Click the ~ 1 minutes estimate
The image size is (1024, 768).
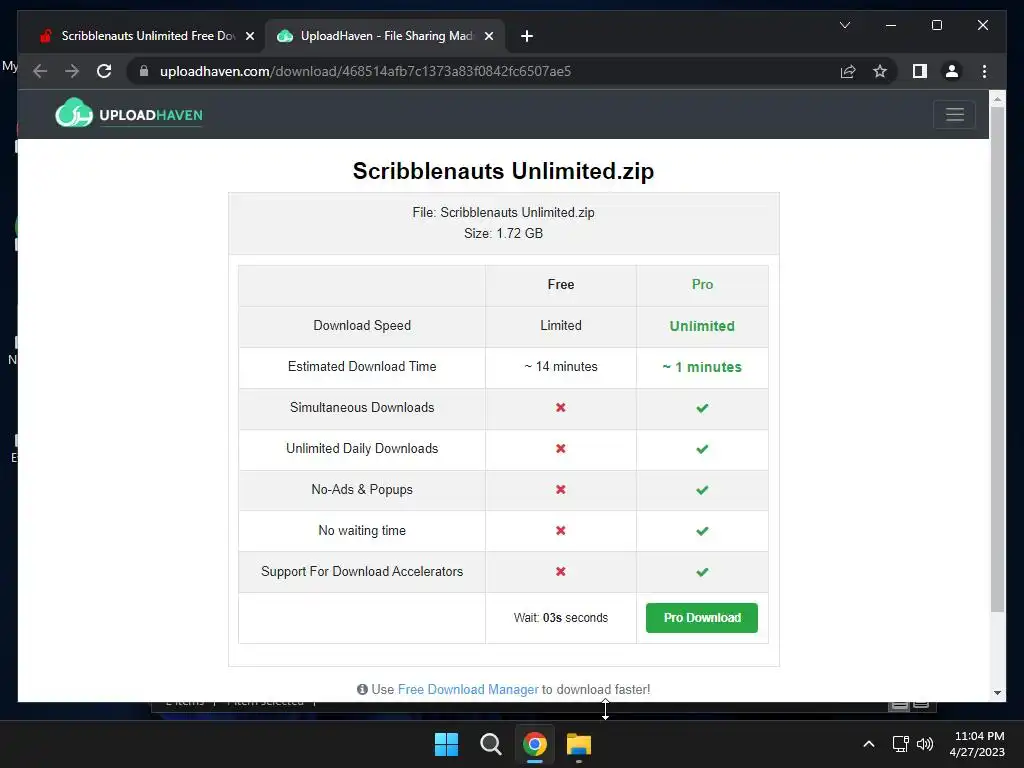pos(702,367)
